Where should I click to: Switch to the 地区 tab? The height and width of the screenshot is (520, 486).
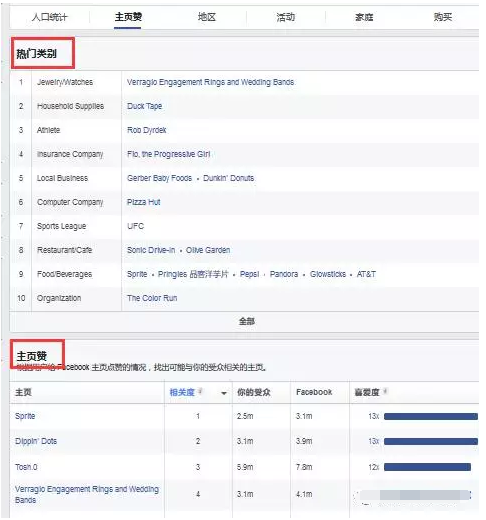tap(207, 17)
